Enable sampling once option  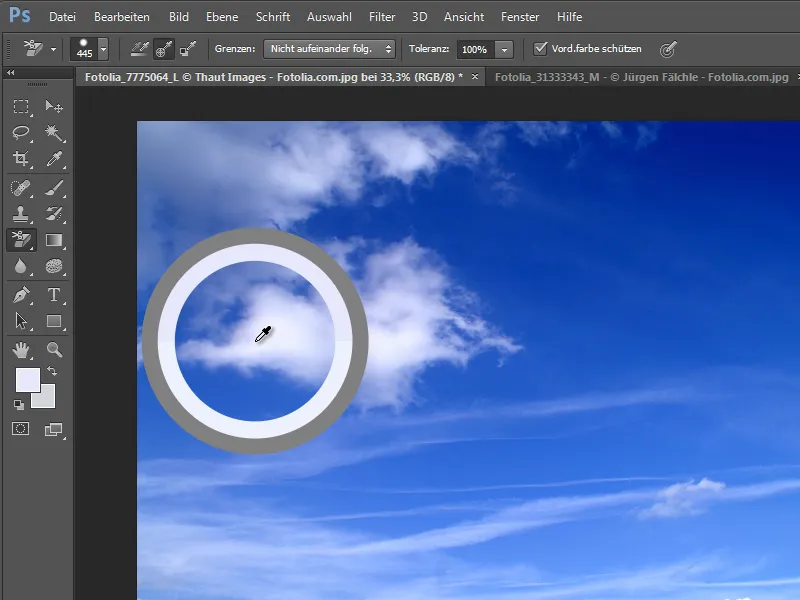click(x=163, y=49)
